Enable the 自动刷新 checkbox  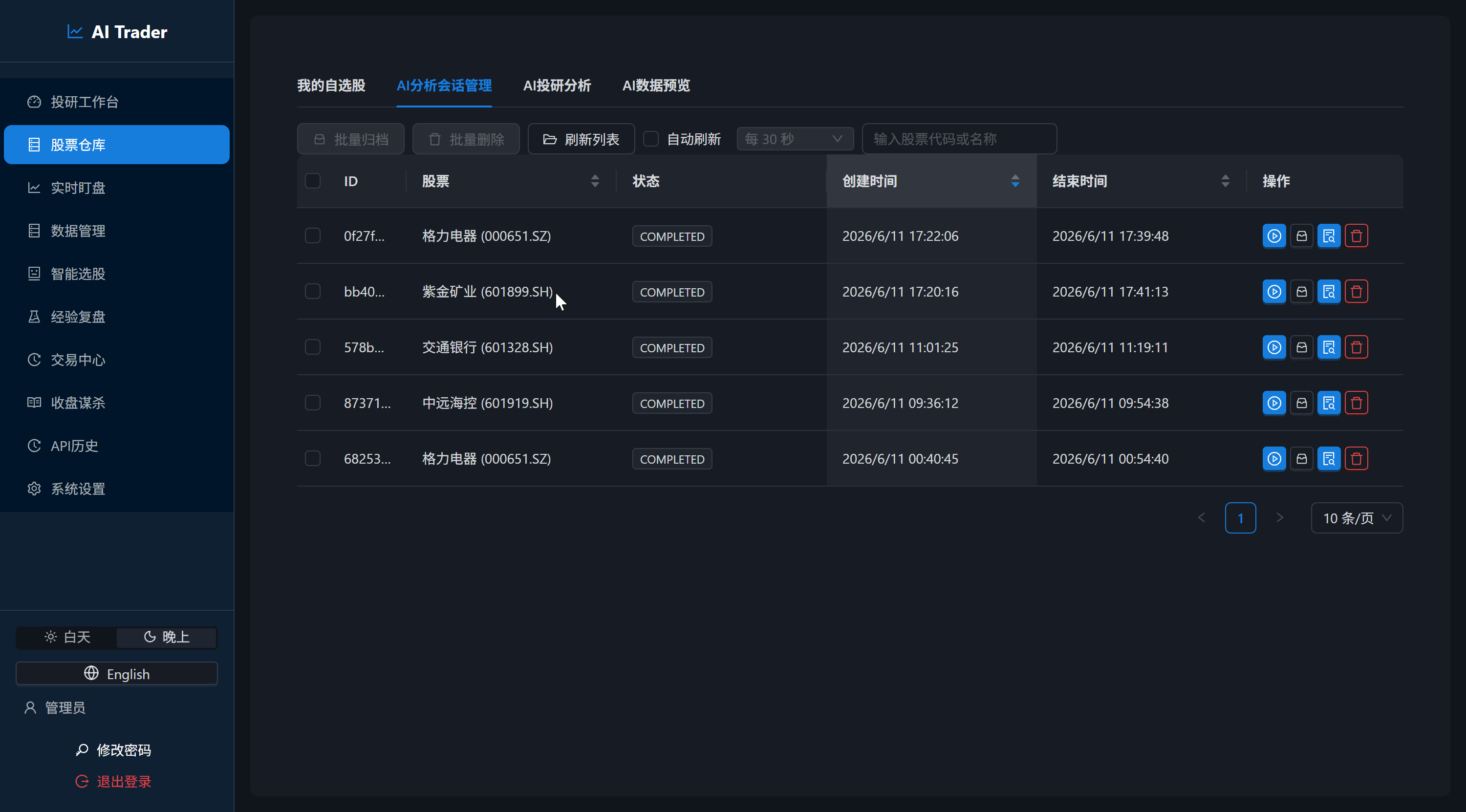650,139
